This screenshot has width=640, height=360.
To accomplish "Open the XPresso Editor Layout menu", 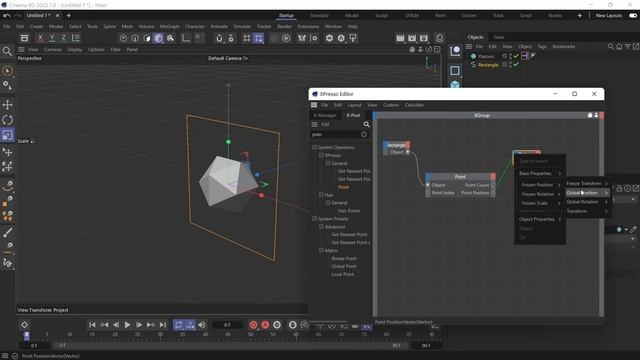I will point(354,105).
